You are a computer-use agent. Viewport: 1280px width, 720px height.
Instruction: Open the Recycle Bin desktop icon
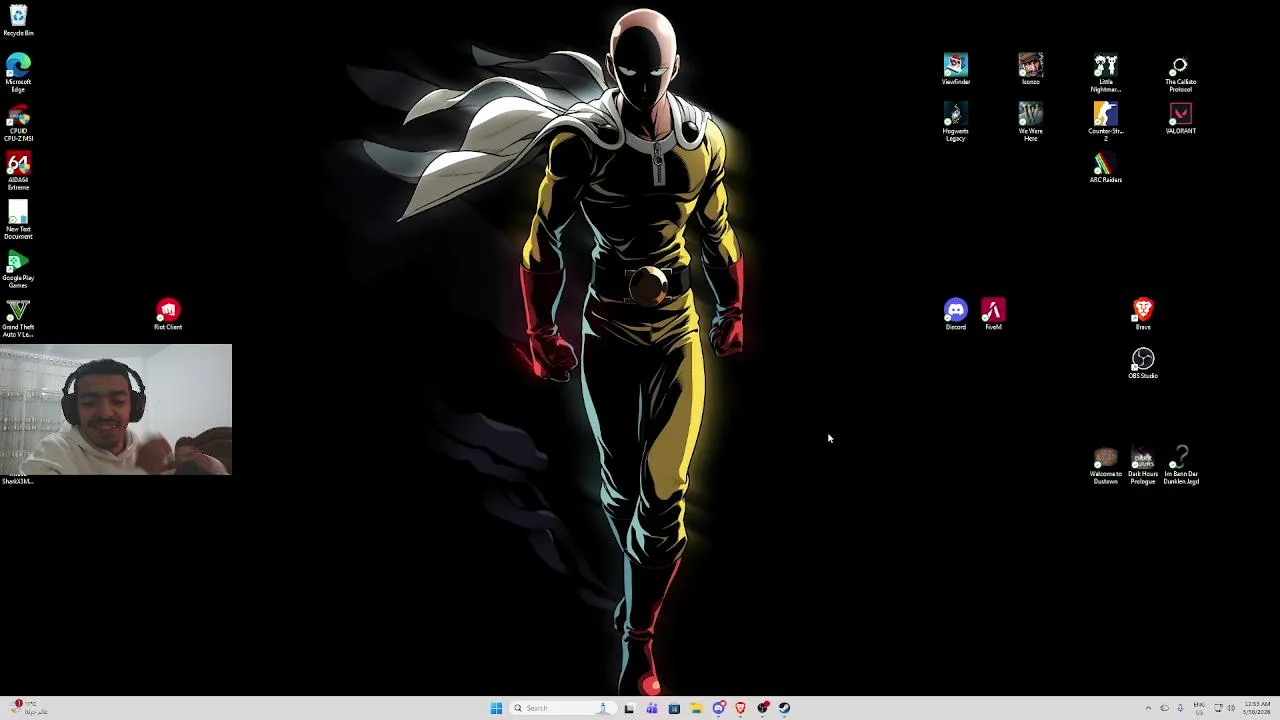point(18,20)
